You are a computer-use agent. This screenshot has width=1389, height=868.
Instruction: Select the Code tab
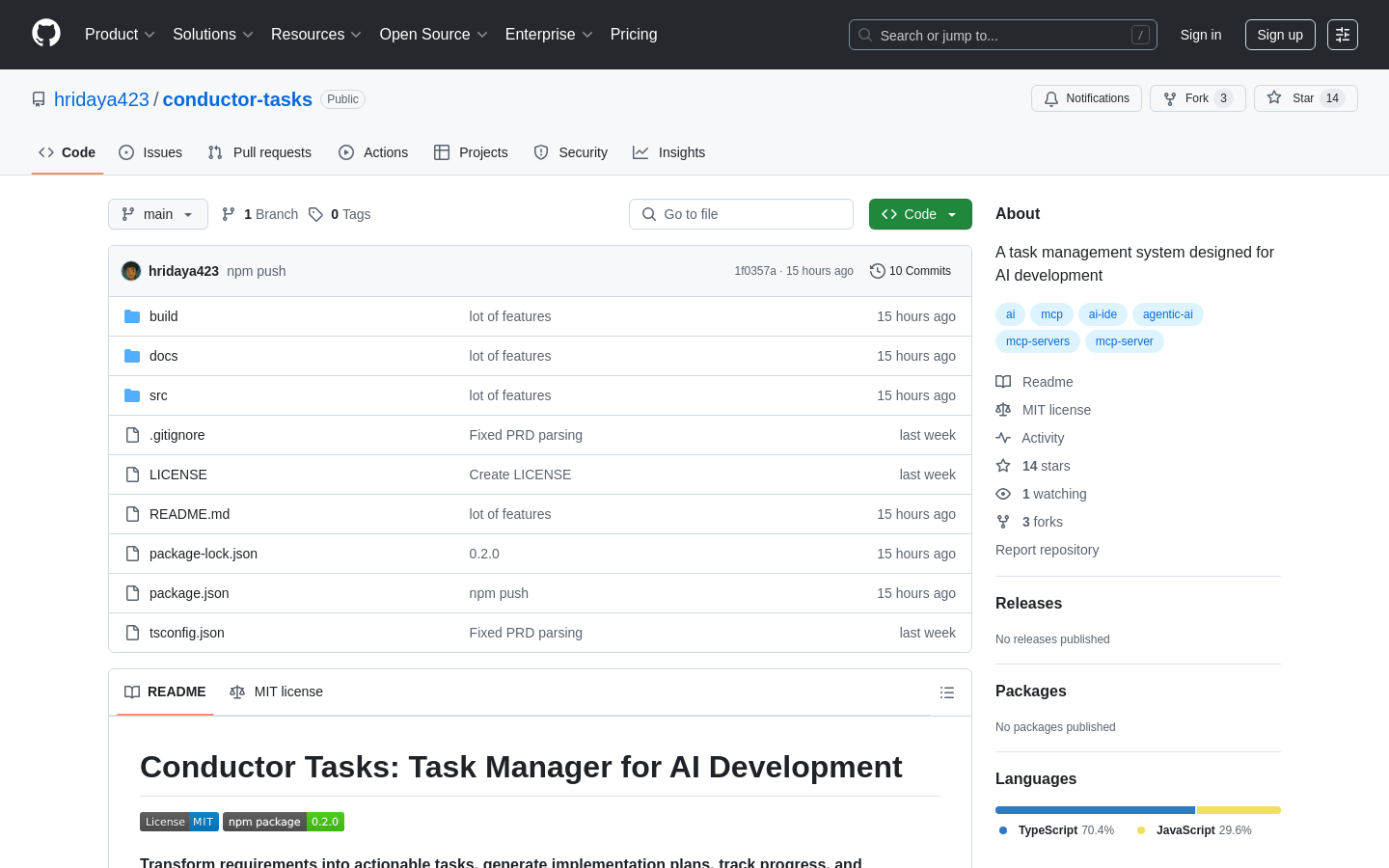(68, 152)
